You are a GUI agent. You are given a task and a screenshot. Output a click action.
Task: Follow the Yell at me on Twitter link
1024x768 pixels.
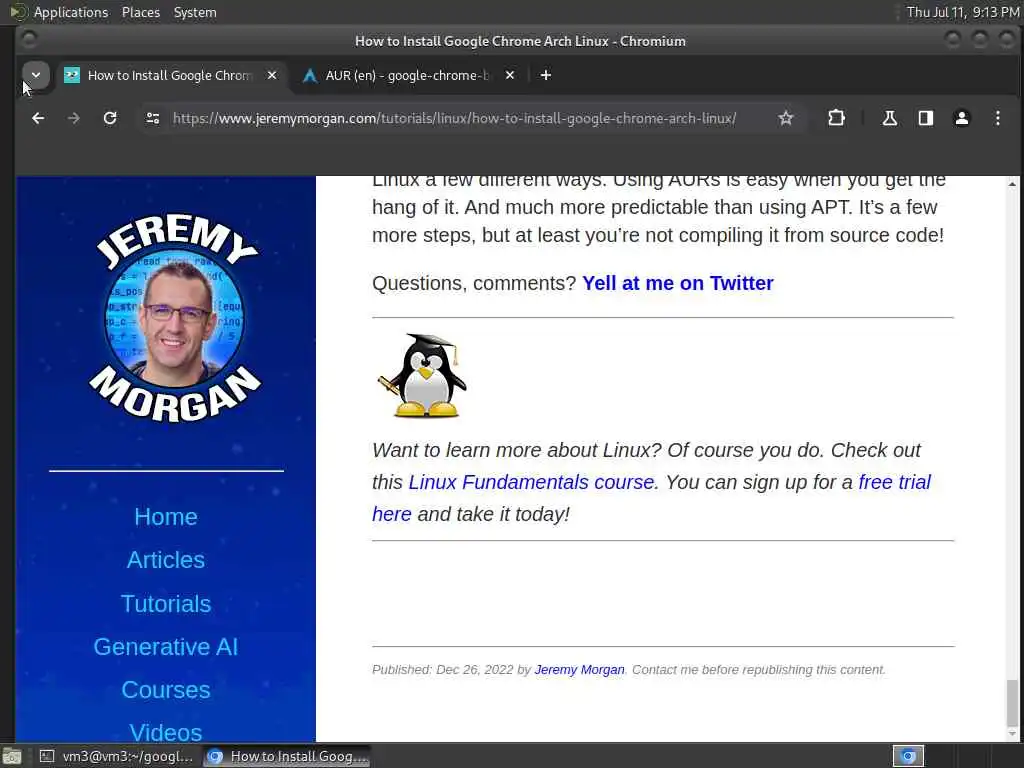coord(678,283)
